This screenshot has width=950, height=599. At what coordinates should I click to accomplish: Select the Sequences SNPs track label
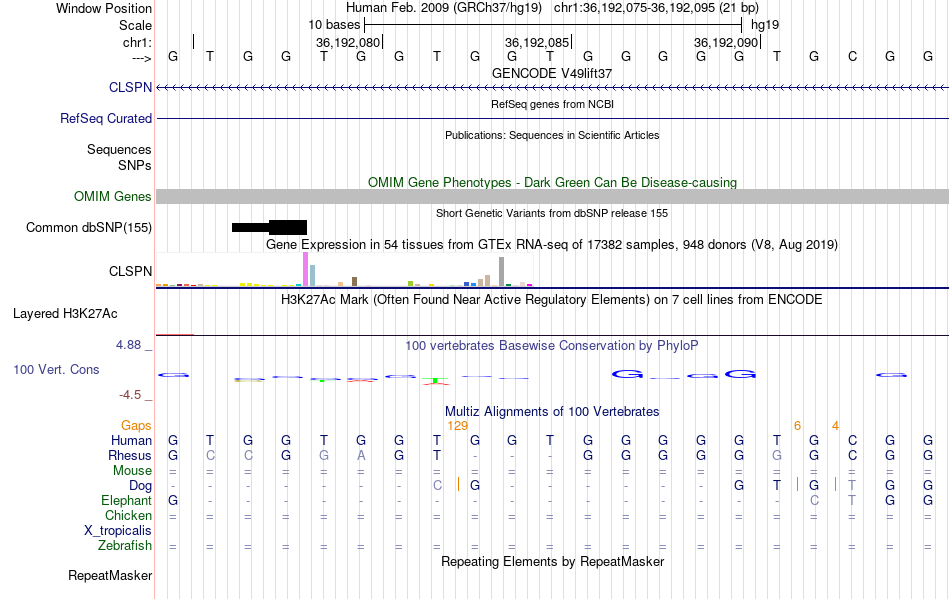click(x=119, y=157)
